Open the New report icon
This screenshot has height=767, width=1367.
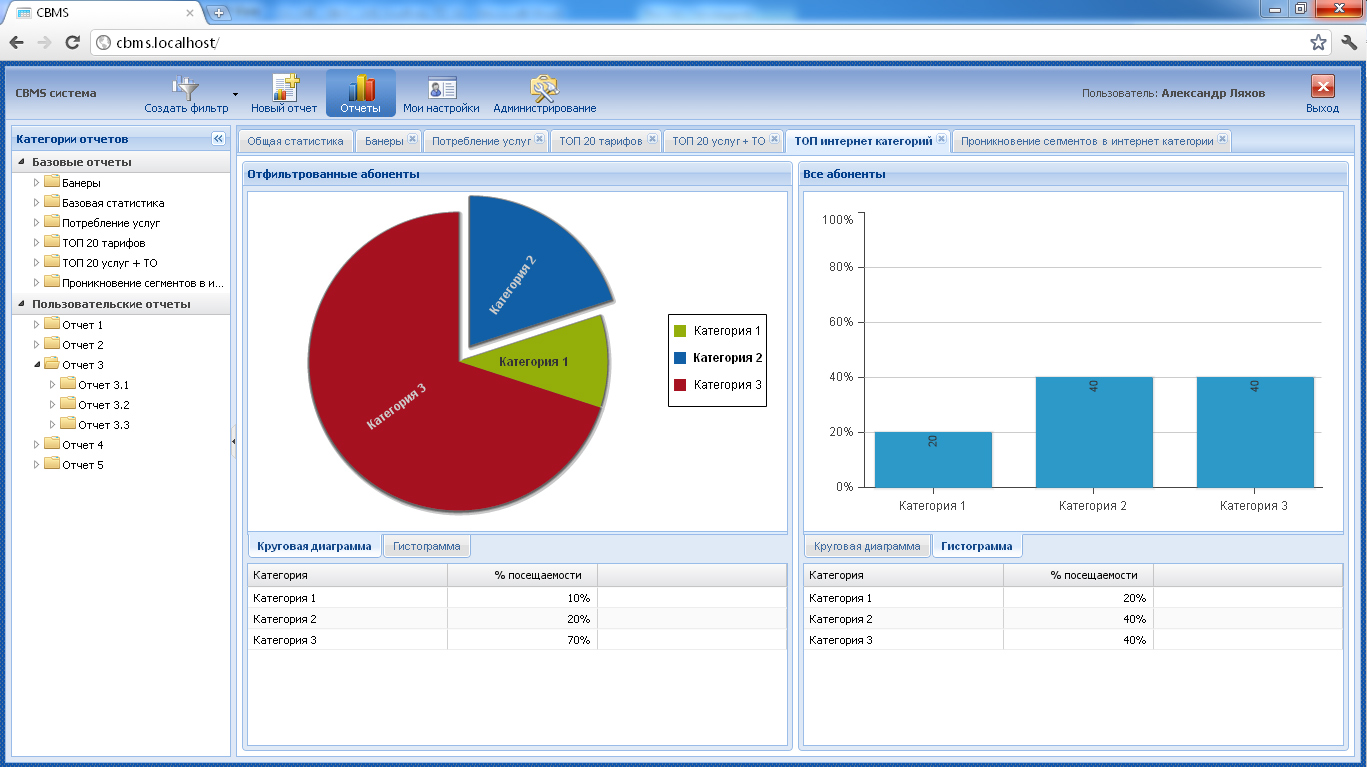[x=285, y=88]
